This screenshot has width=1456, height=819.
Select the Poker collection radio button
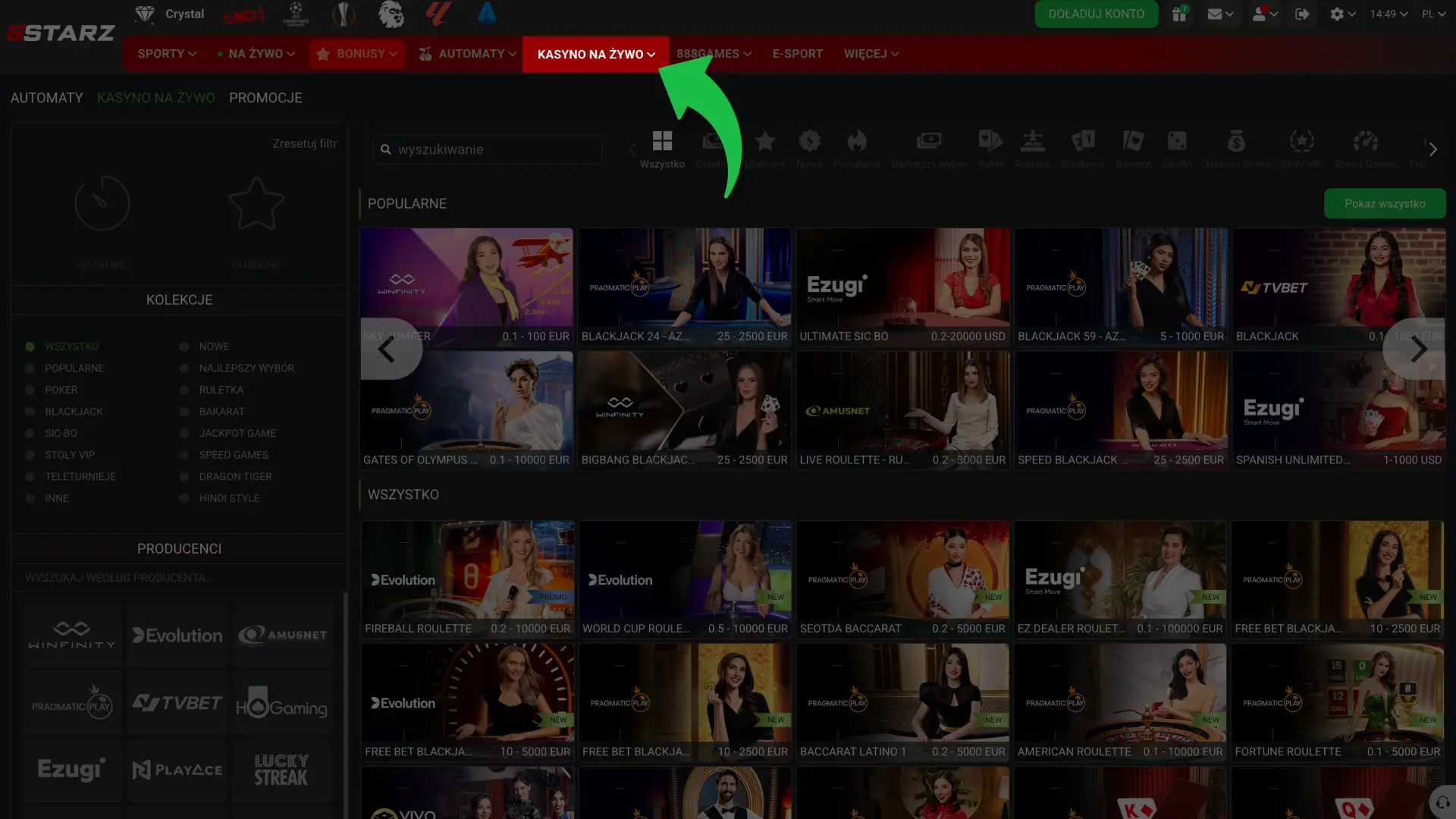pyautogui.click(x=30, y=390)
